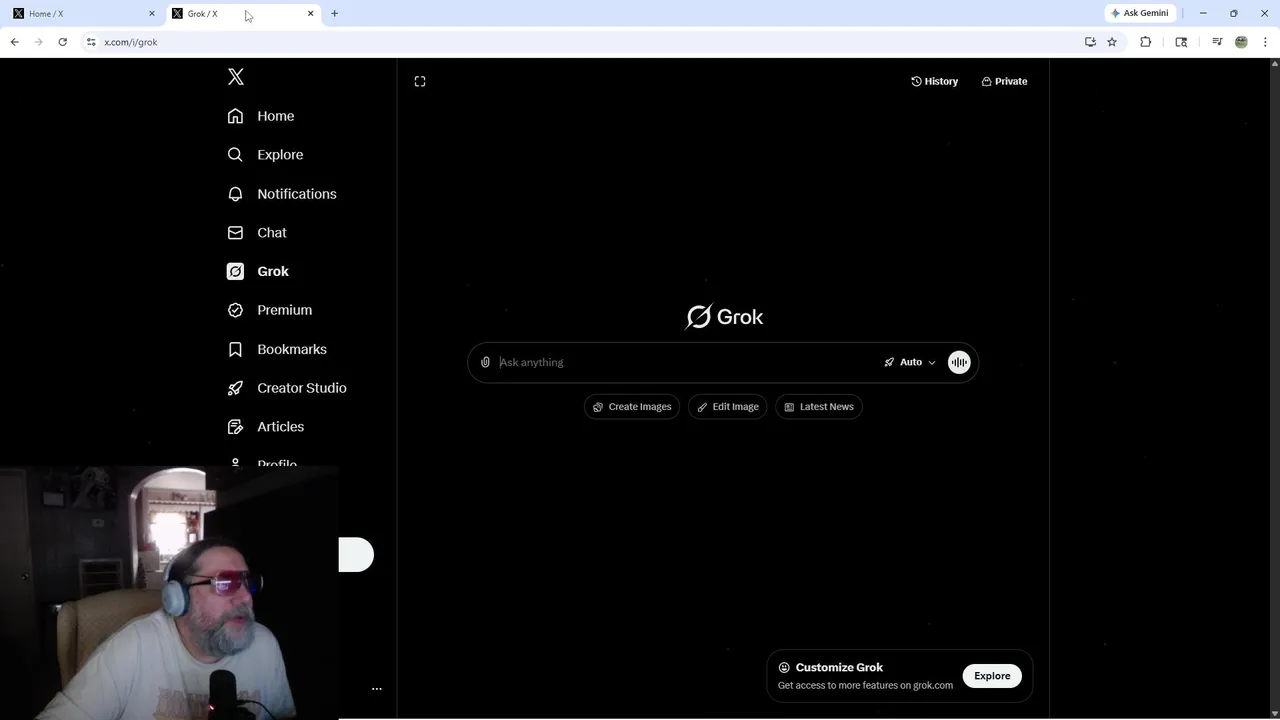Click the Premium verified badge icon
Viewport: 1280px width, 720px height.
pyautogui.click(x=235, y=310)
